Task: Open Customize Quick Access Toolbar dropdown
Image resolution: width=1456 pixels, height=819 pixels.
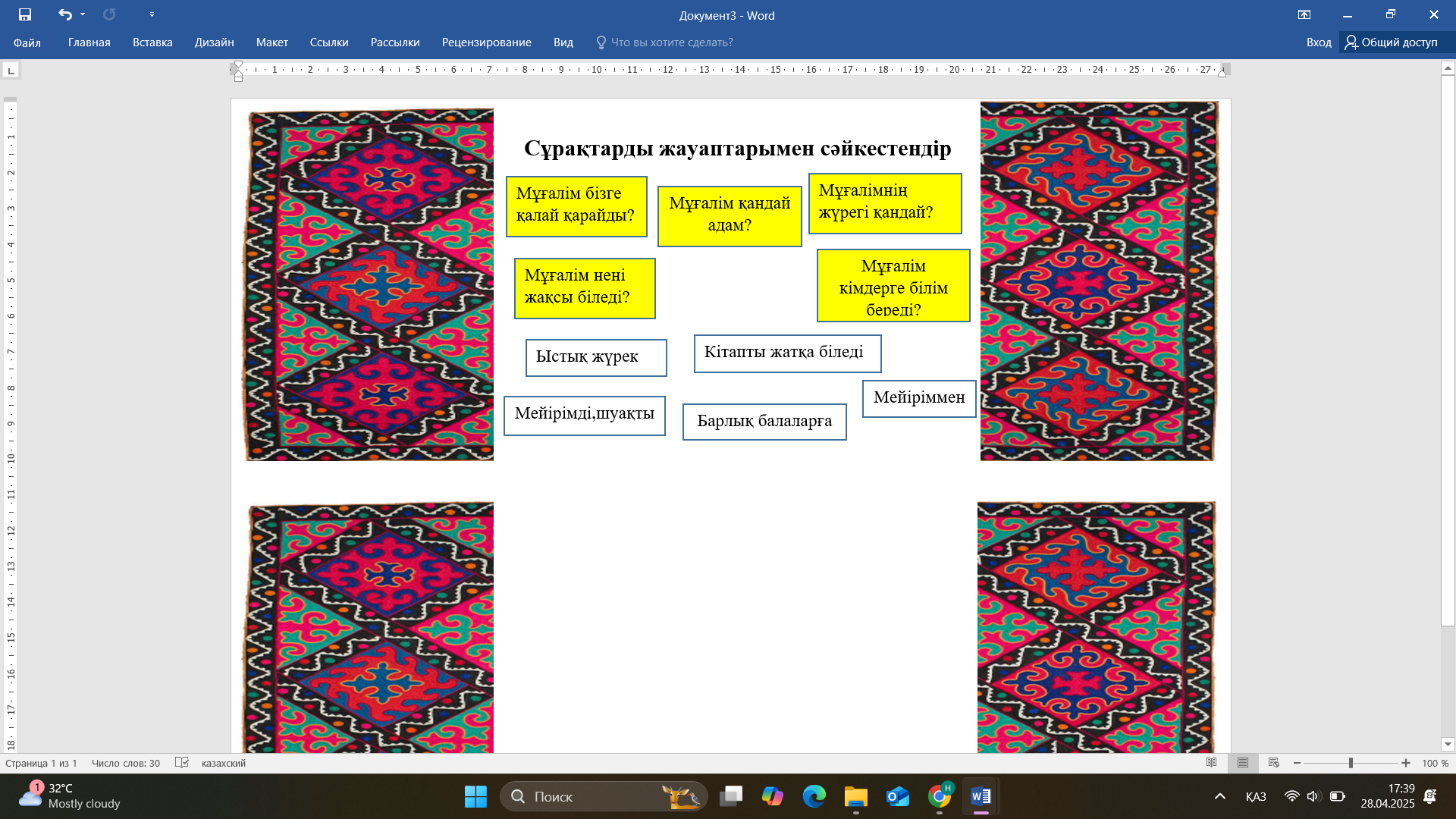Action: click(152, 14)
